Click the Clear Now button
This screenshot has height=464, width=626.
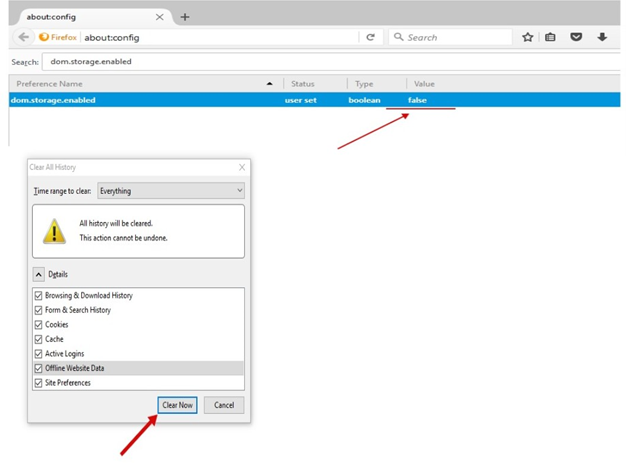click(177, 405)
